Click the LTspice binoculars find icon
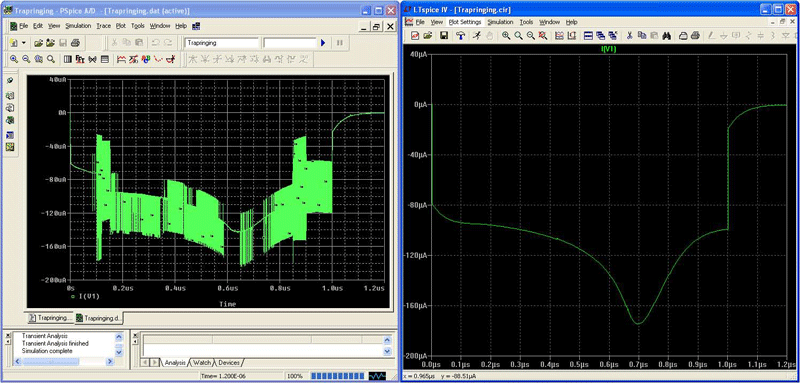The height and width of the screenshot is (383, 800). coord(666,36)
